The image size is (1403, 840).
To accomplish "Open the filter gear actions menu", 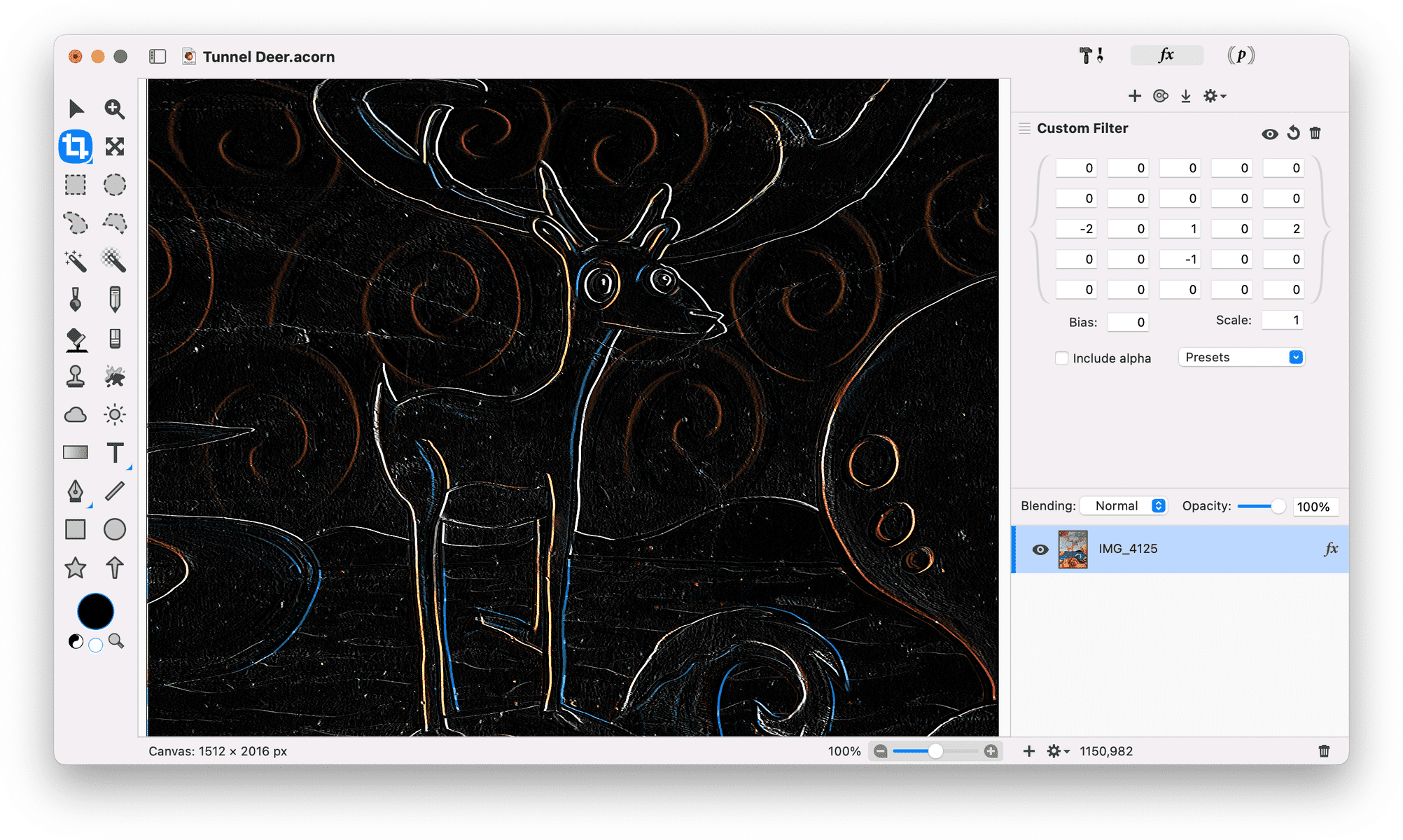I will 1215,96.
